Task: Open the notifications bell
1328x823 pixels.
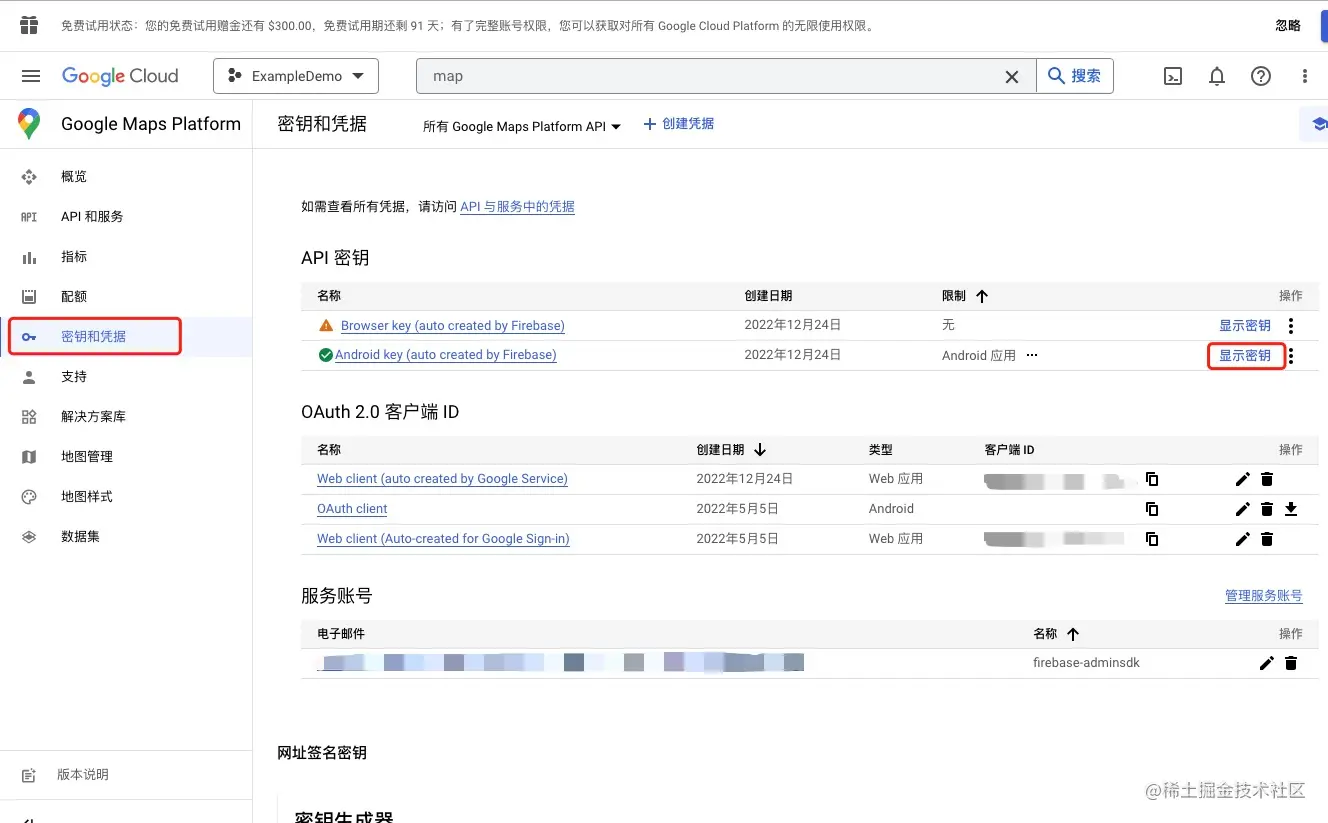Action: click(x=1217, y=76)
